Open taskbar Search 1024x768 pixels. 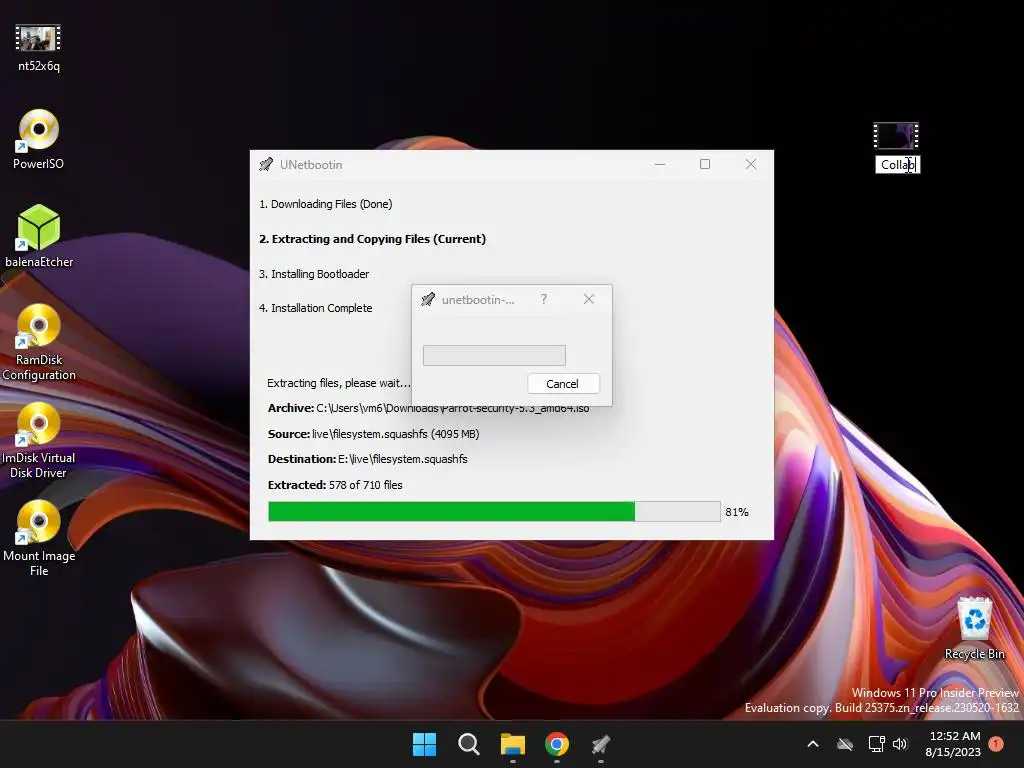[469, 744]
